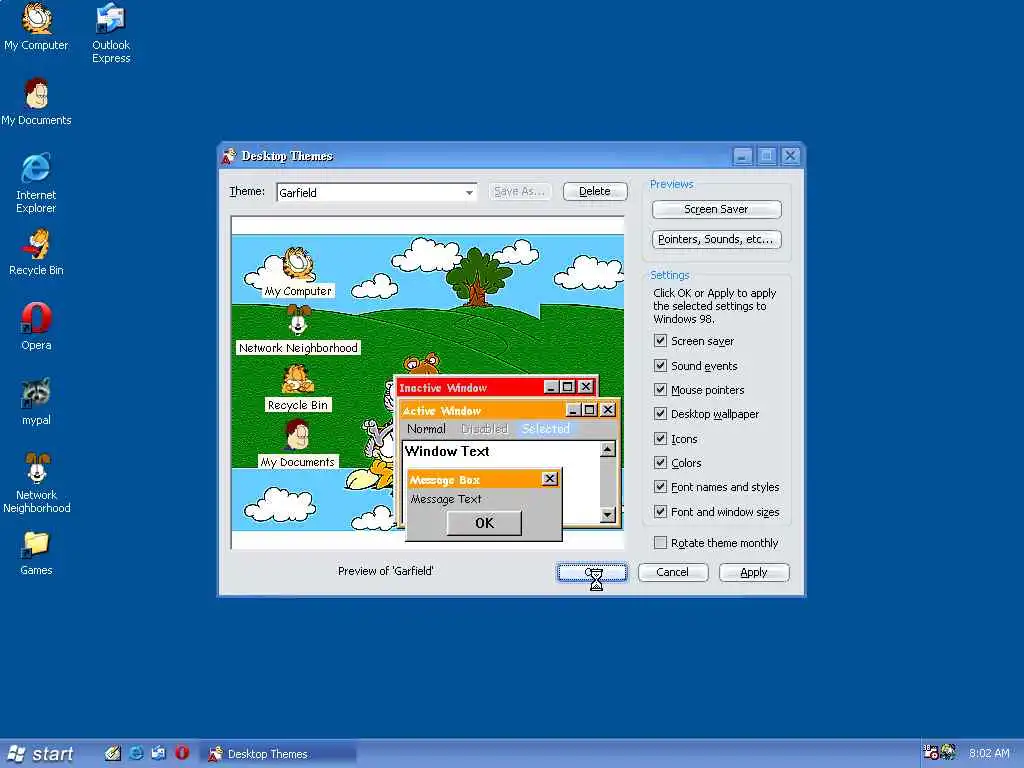
Task: Click Outlook Express quick launch icon
Action: [x=159, y=754]
